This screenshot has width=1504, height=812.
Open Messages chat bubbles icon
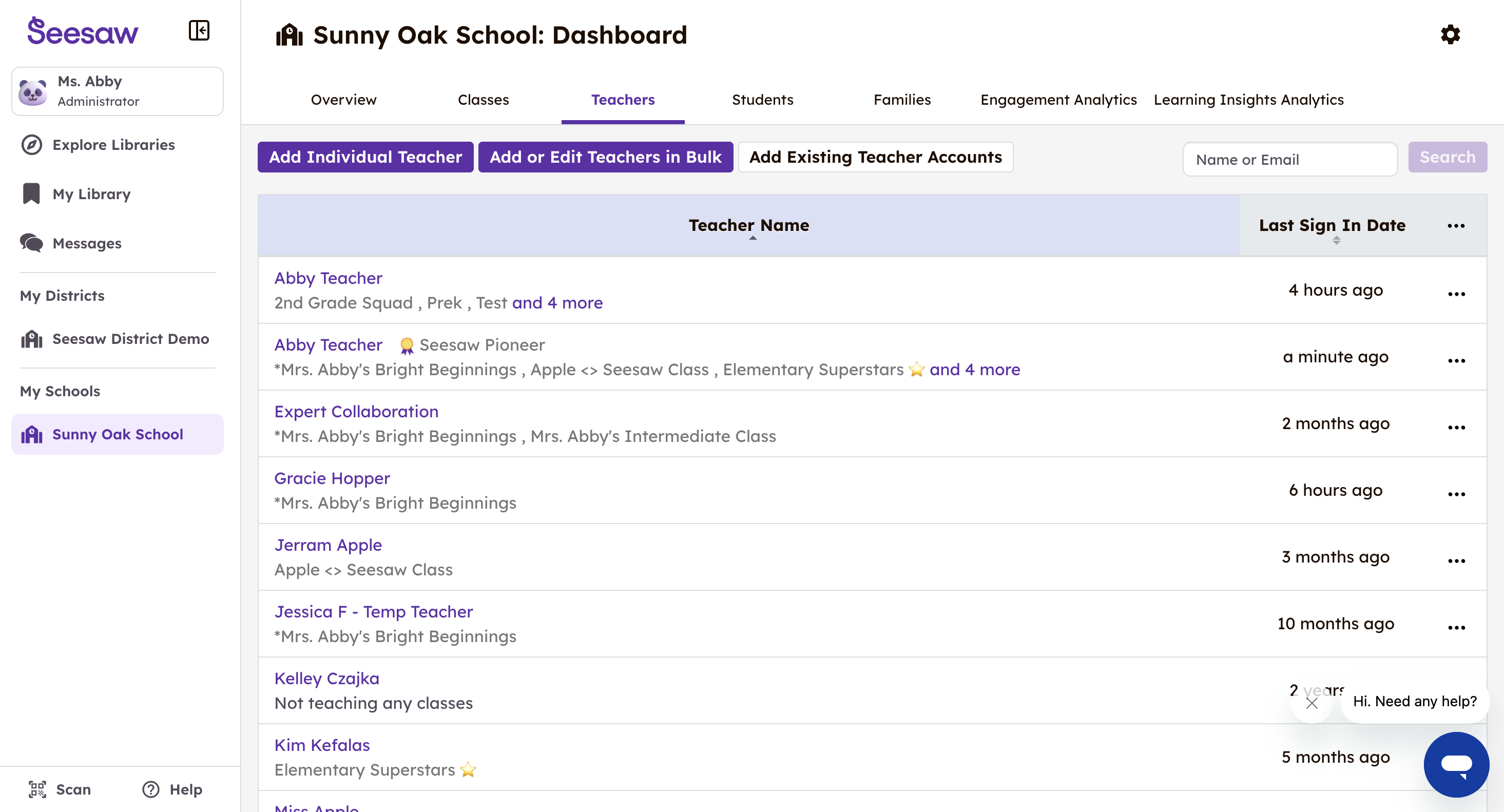coord(31,243)
